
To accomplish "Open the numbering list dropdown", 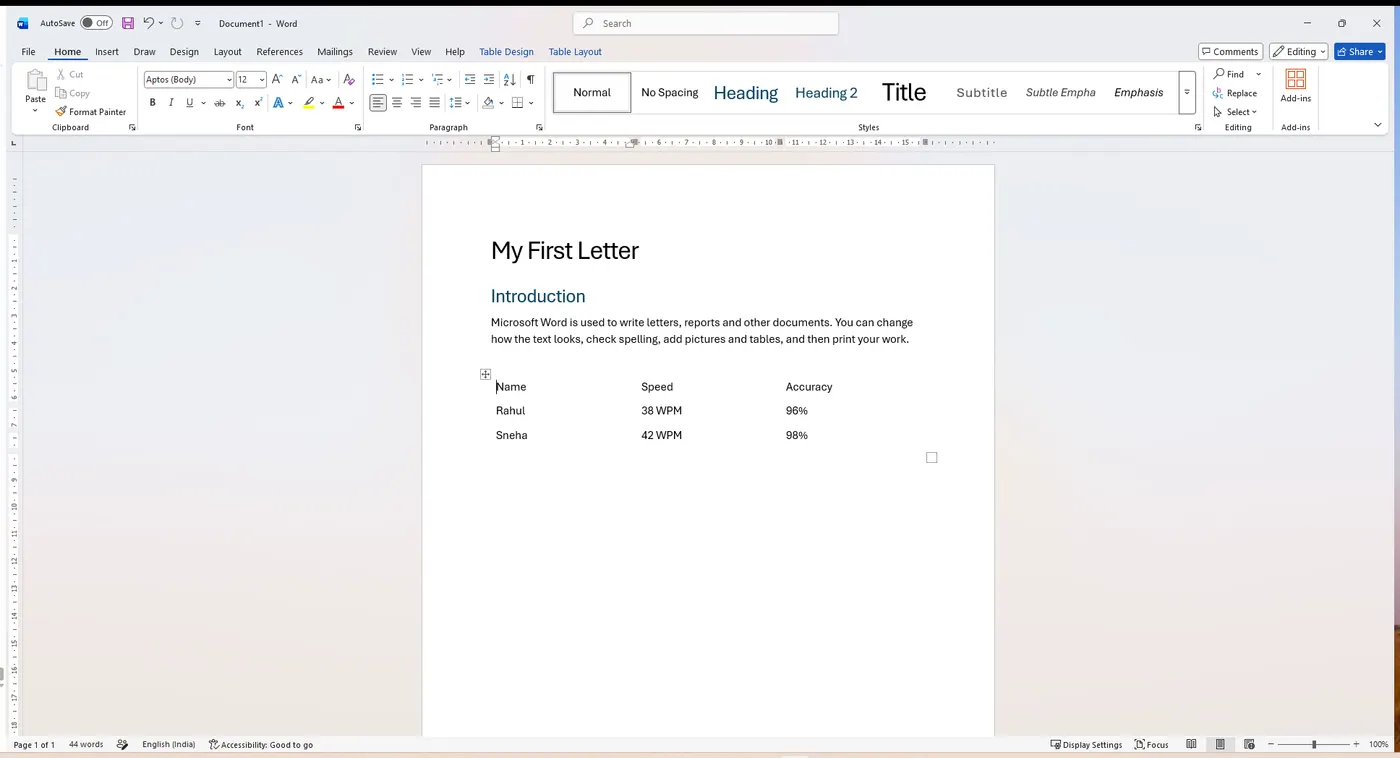I will pyautogui.click(x=421, y=79).
